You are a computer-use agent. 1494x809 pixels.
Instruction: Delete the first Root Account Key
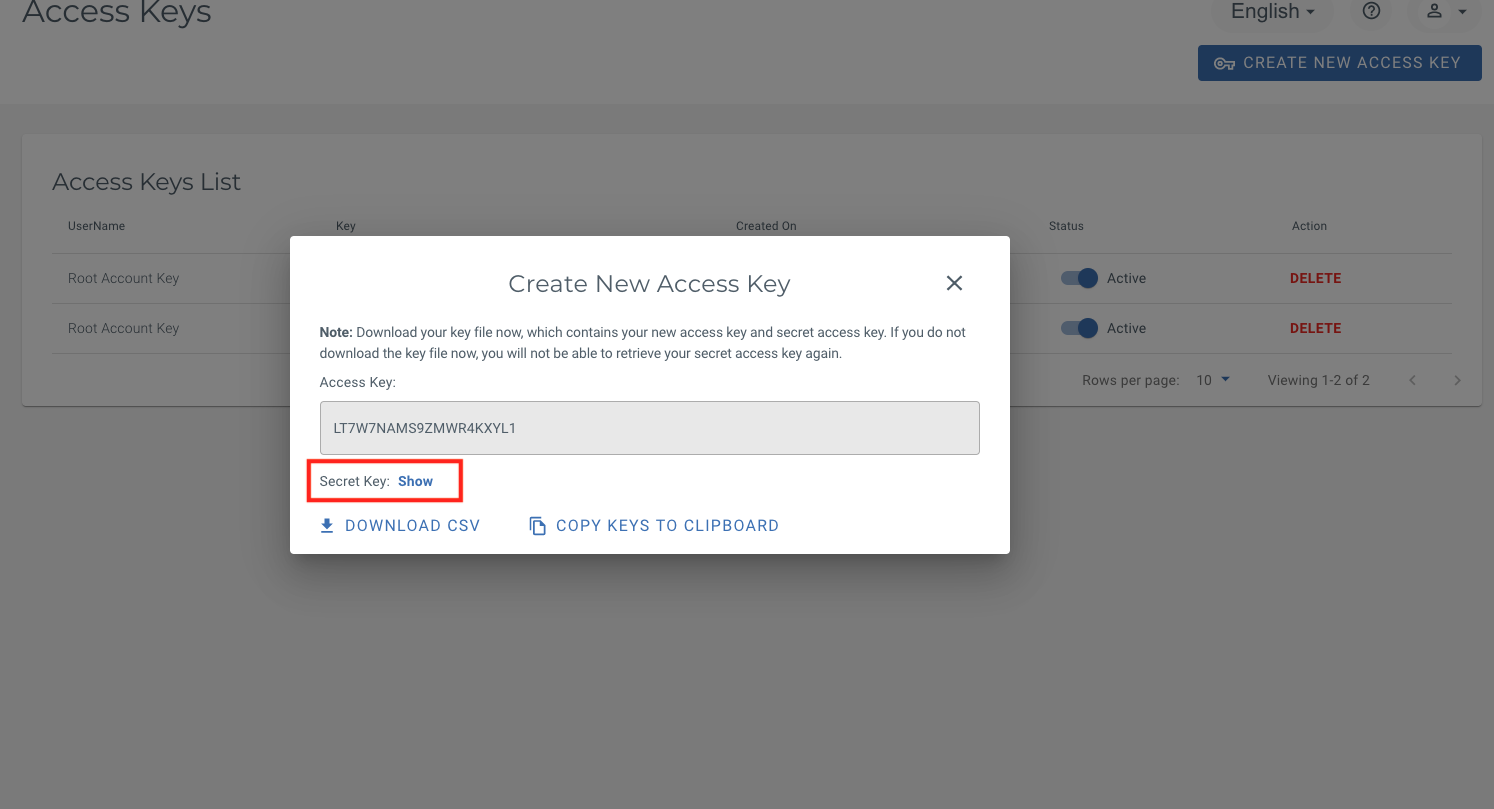[x=1315, y=278]
